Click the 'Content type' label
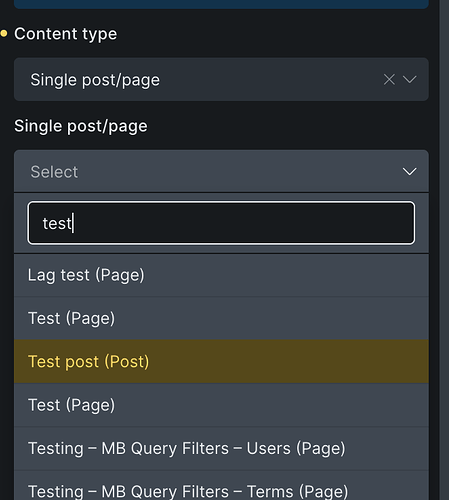This screenshot has height=500, width=449. coord(65,34)
